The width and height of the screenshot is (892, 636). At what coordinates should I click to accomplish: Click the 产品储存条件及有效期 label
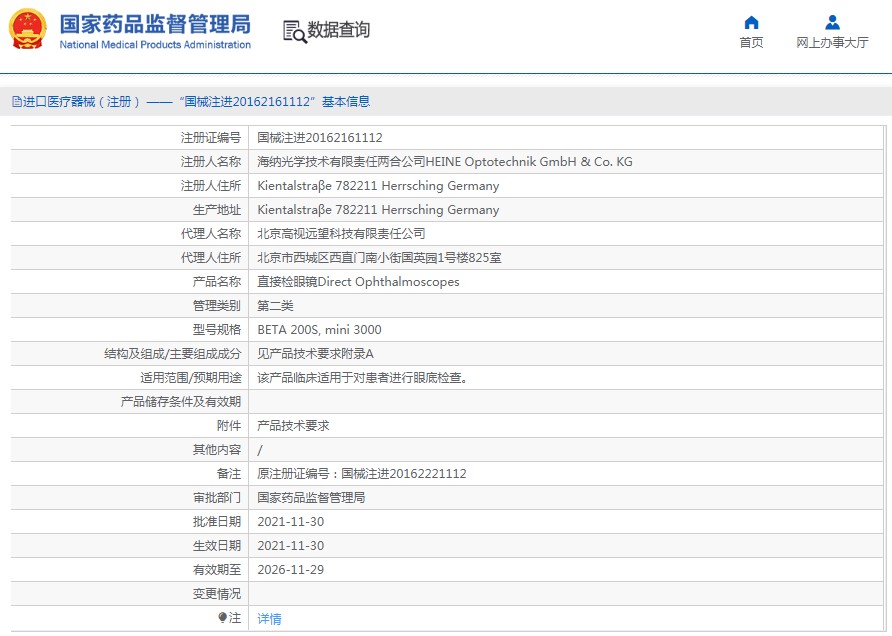[x=181, y=402]
